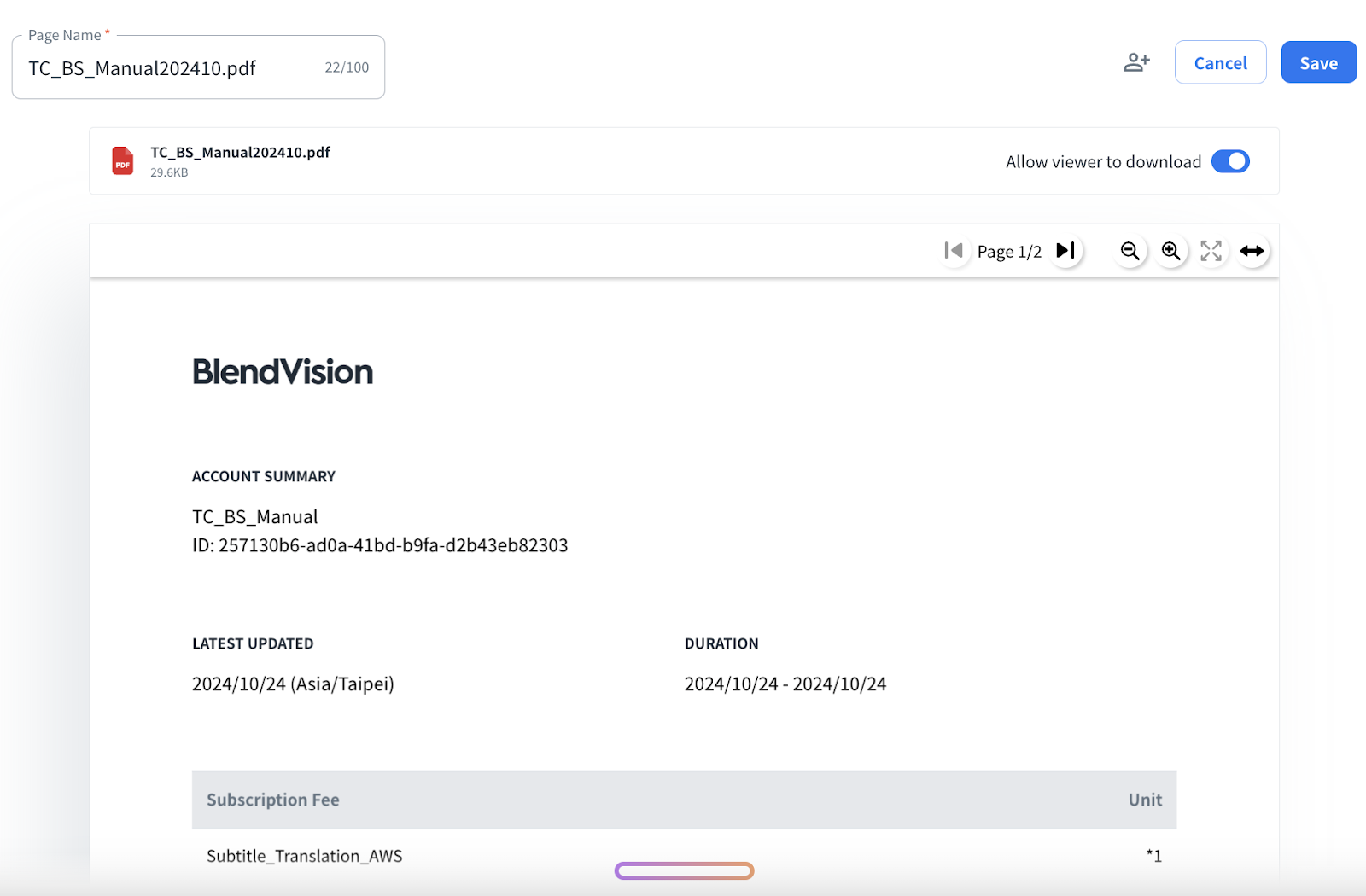Cancel editing the page

coord(1220,63)
